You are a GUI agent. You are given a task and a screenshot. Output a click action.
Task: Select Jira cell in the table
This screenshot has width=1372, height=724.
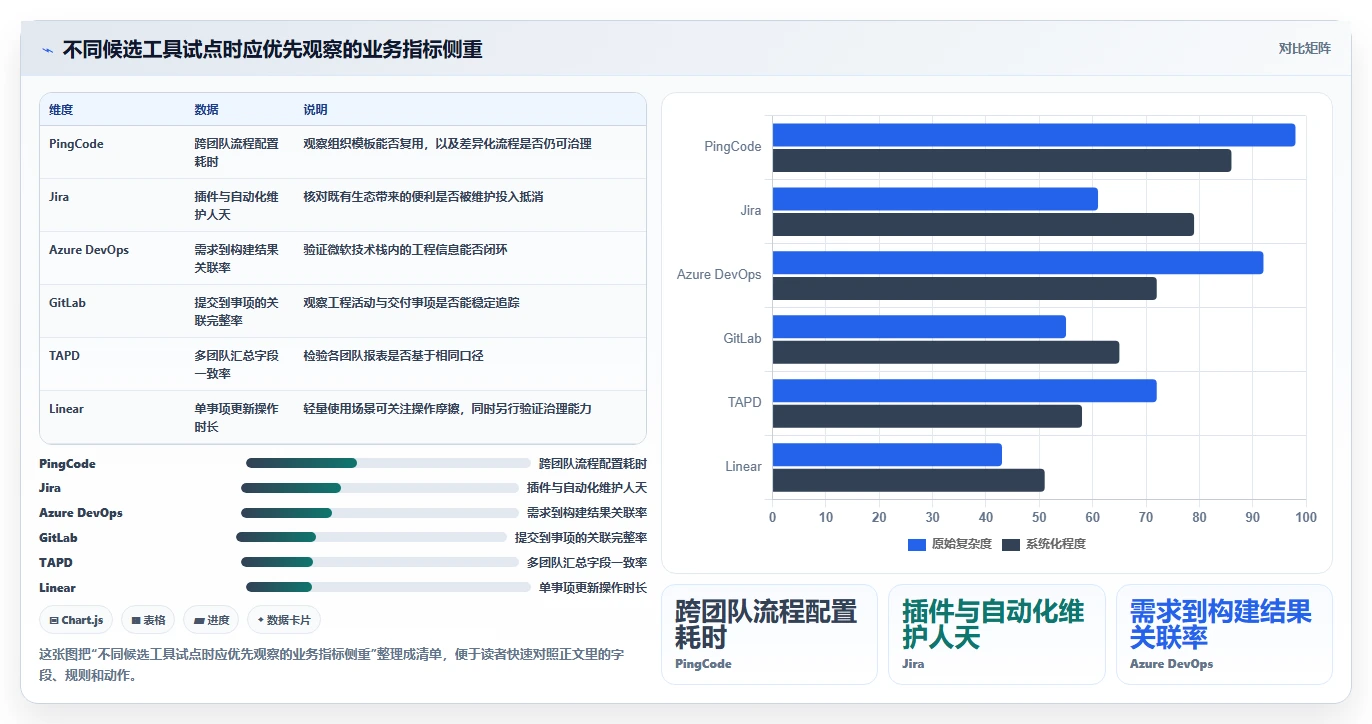point(59,197)
